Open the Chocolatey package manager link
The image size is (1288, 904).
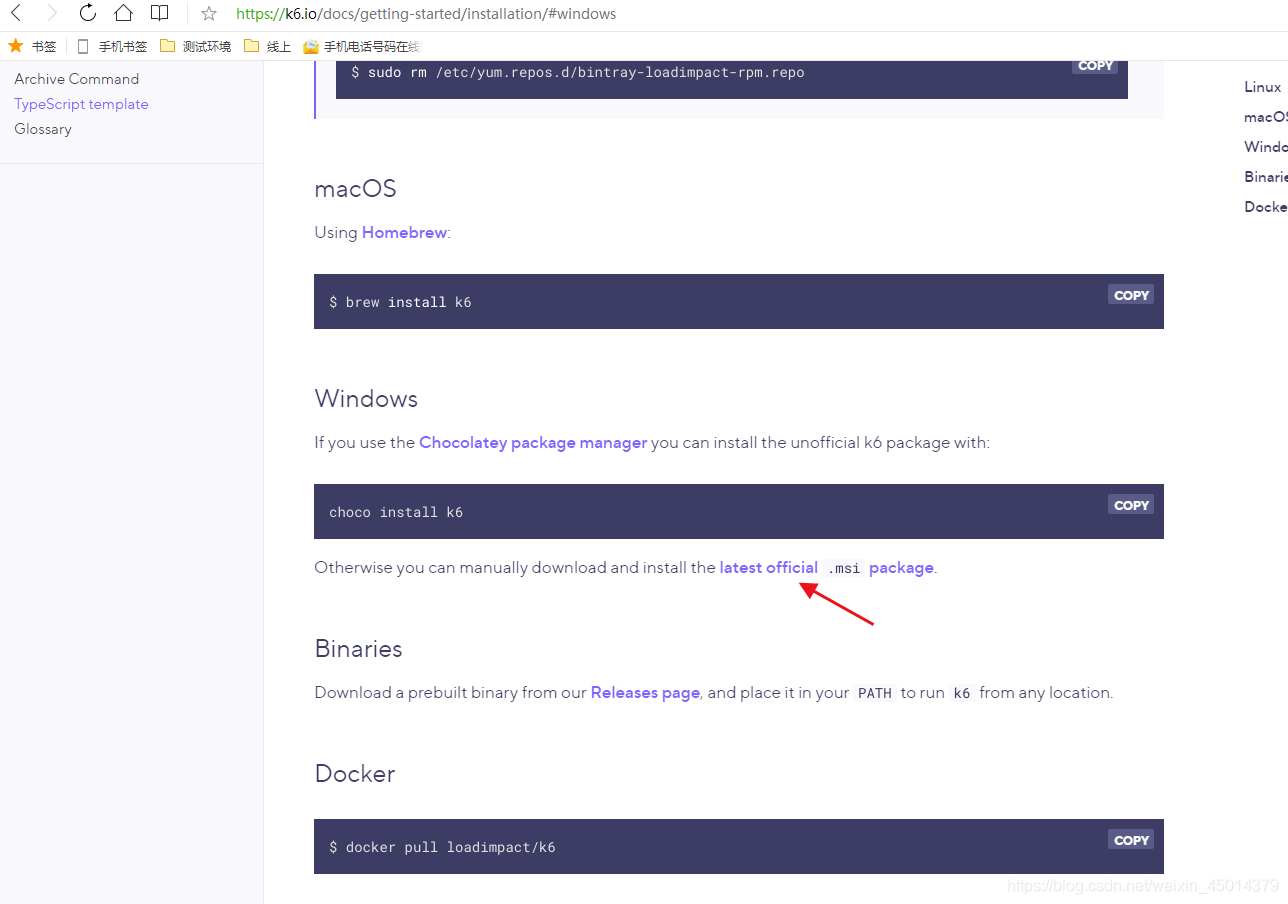point(533,442)
